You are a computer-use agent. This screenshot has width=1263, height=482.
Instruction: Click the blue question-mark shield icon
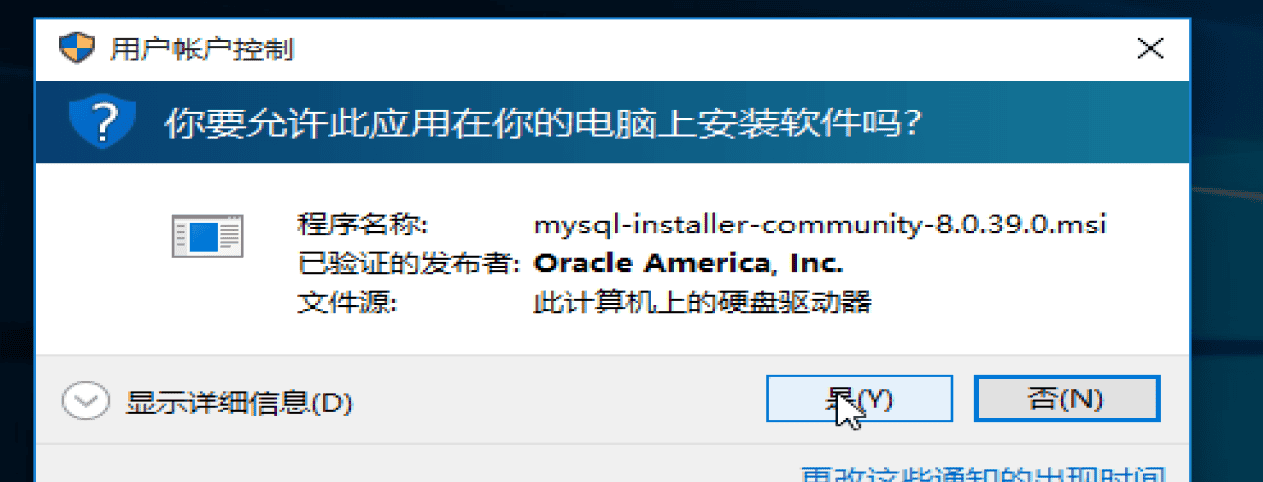tap(102, 123)
